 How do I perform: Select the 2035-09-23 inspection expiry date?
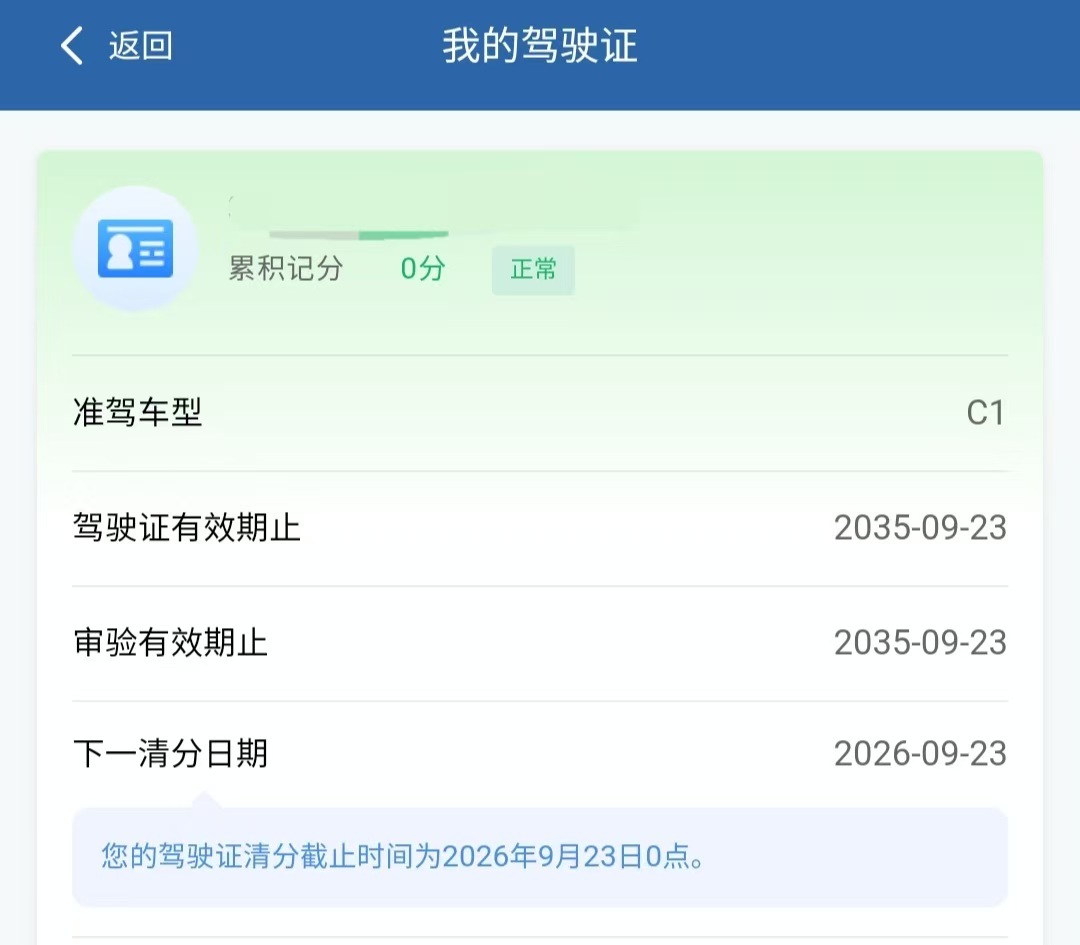tap(920, 643)
